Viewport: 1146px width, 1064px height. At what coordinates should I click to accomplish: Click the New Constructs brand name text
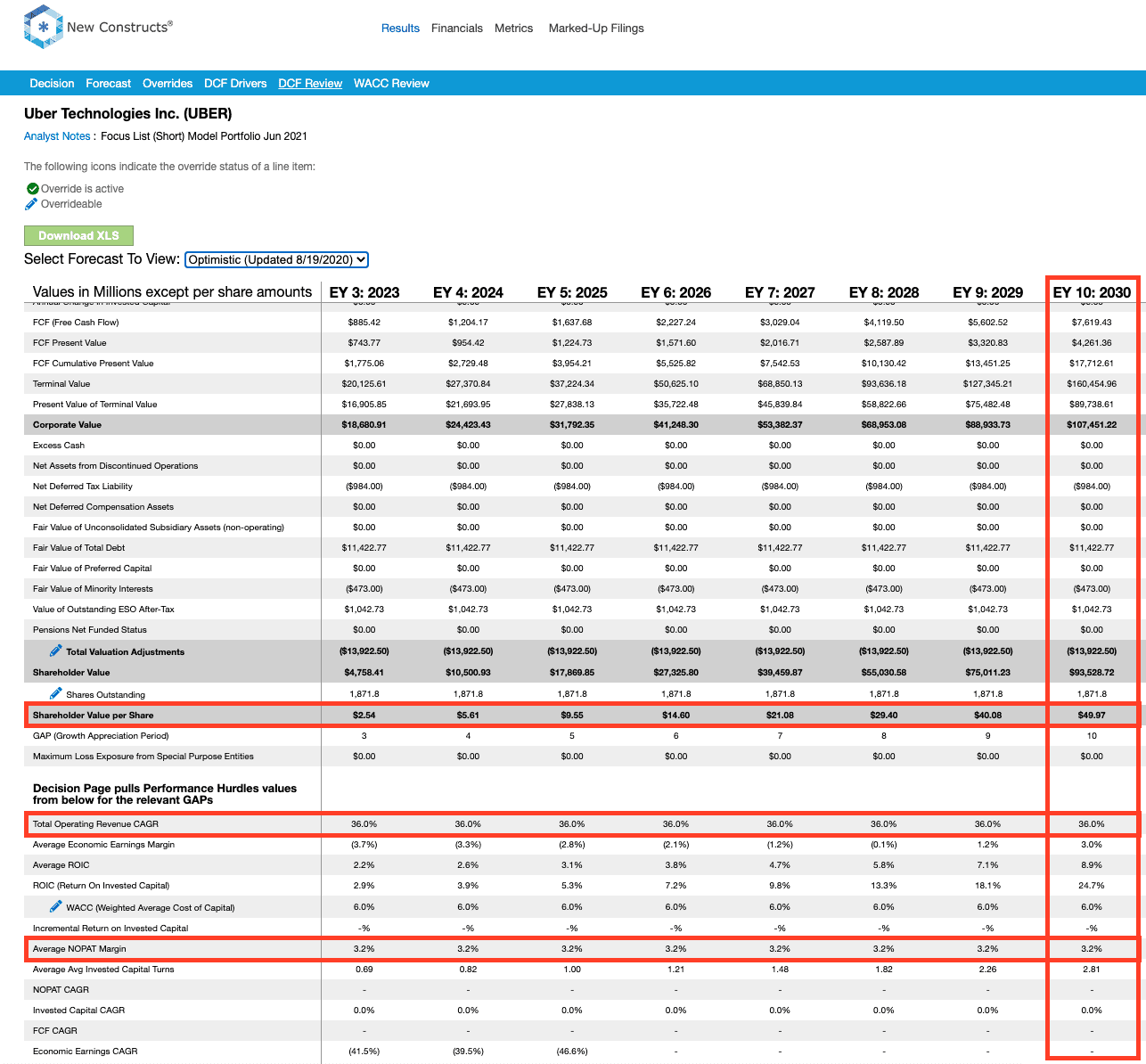119,28
